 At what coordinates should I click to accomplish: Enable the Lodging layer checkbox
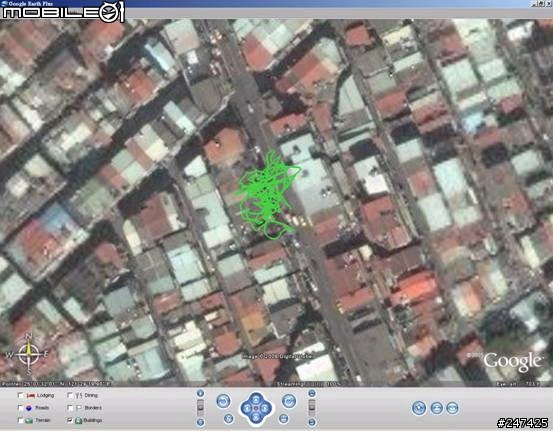[x=20, y=395]
